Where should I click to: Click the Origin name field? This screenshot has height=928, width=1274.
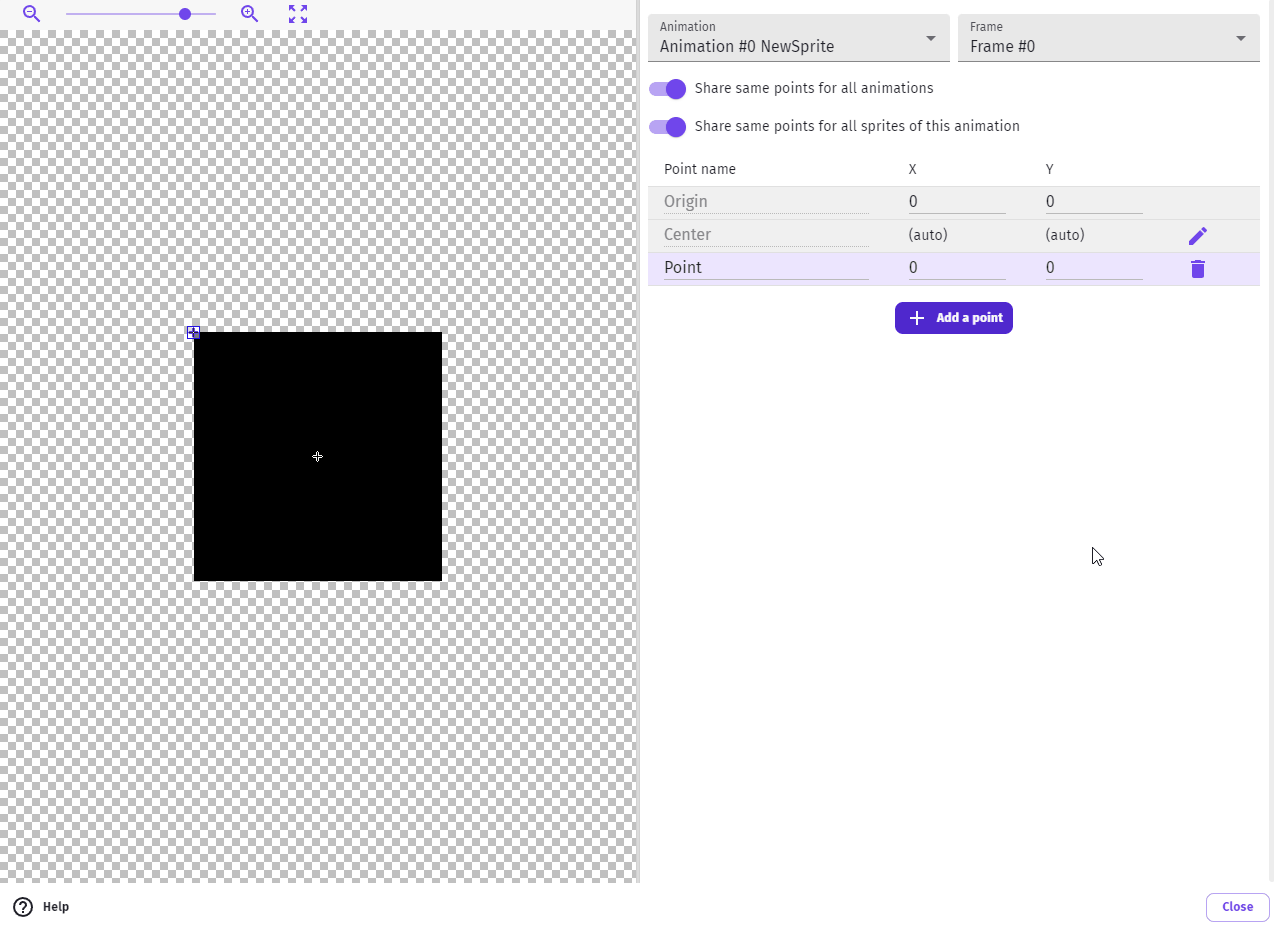coord(766,202)
